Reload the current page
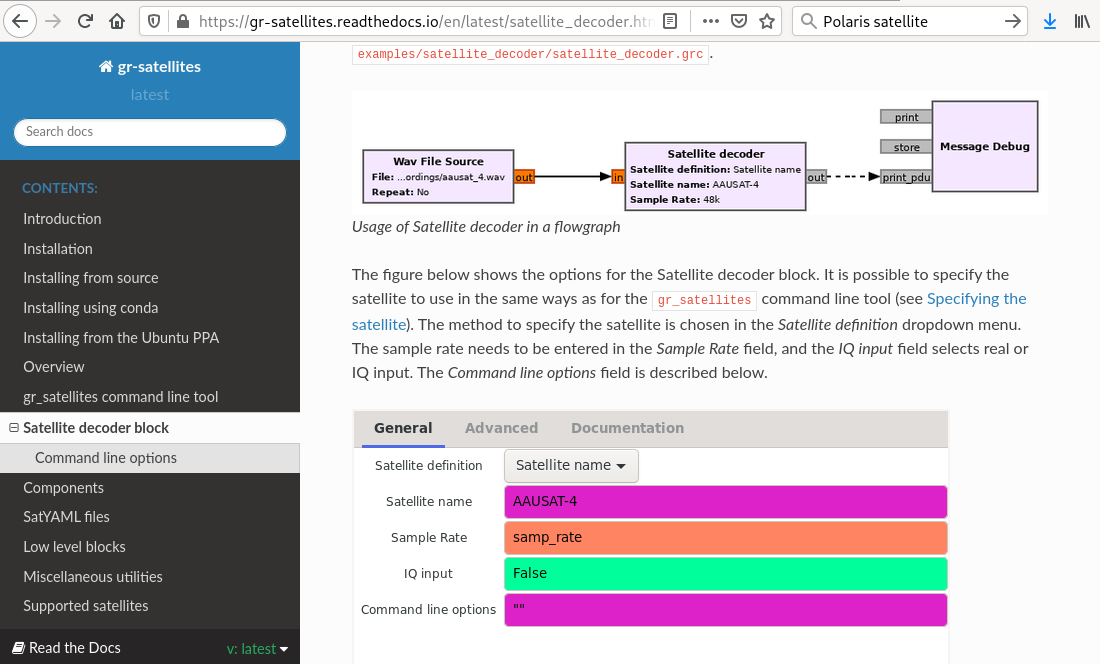Screen dimensions: 1100x664 (85, 22)
